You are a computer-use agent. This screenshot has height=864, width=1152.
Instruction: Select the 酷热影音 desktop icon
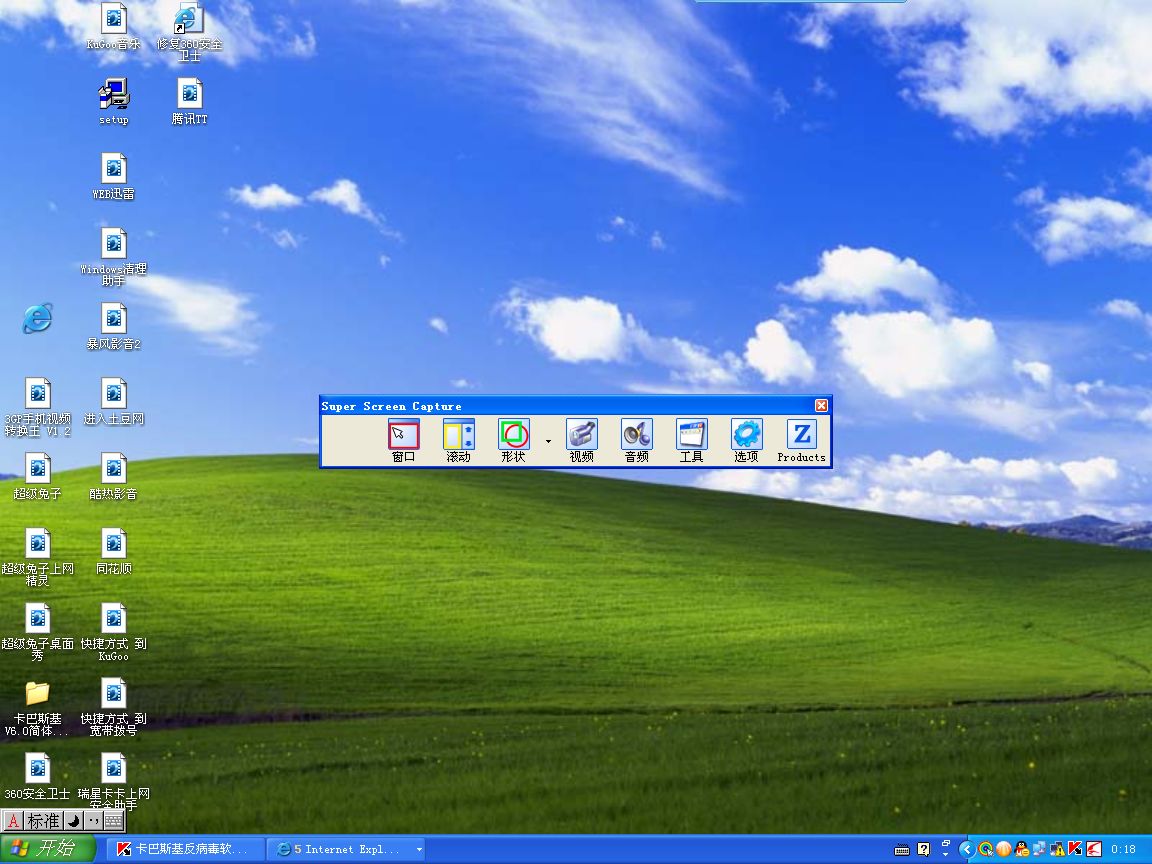tap(113, 477)
